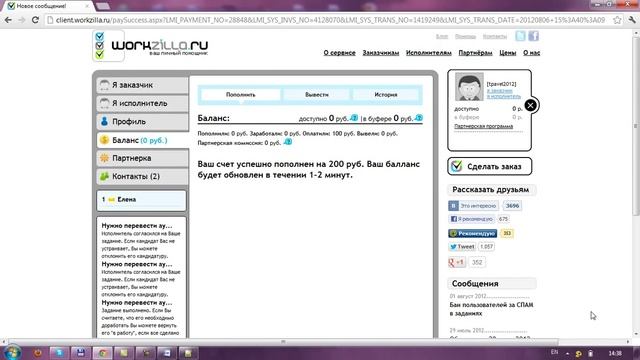Click browser back arrow
Viewport: 640px width, 360px height.
click(8, 20)
